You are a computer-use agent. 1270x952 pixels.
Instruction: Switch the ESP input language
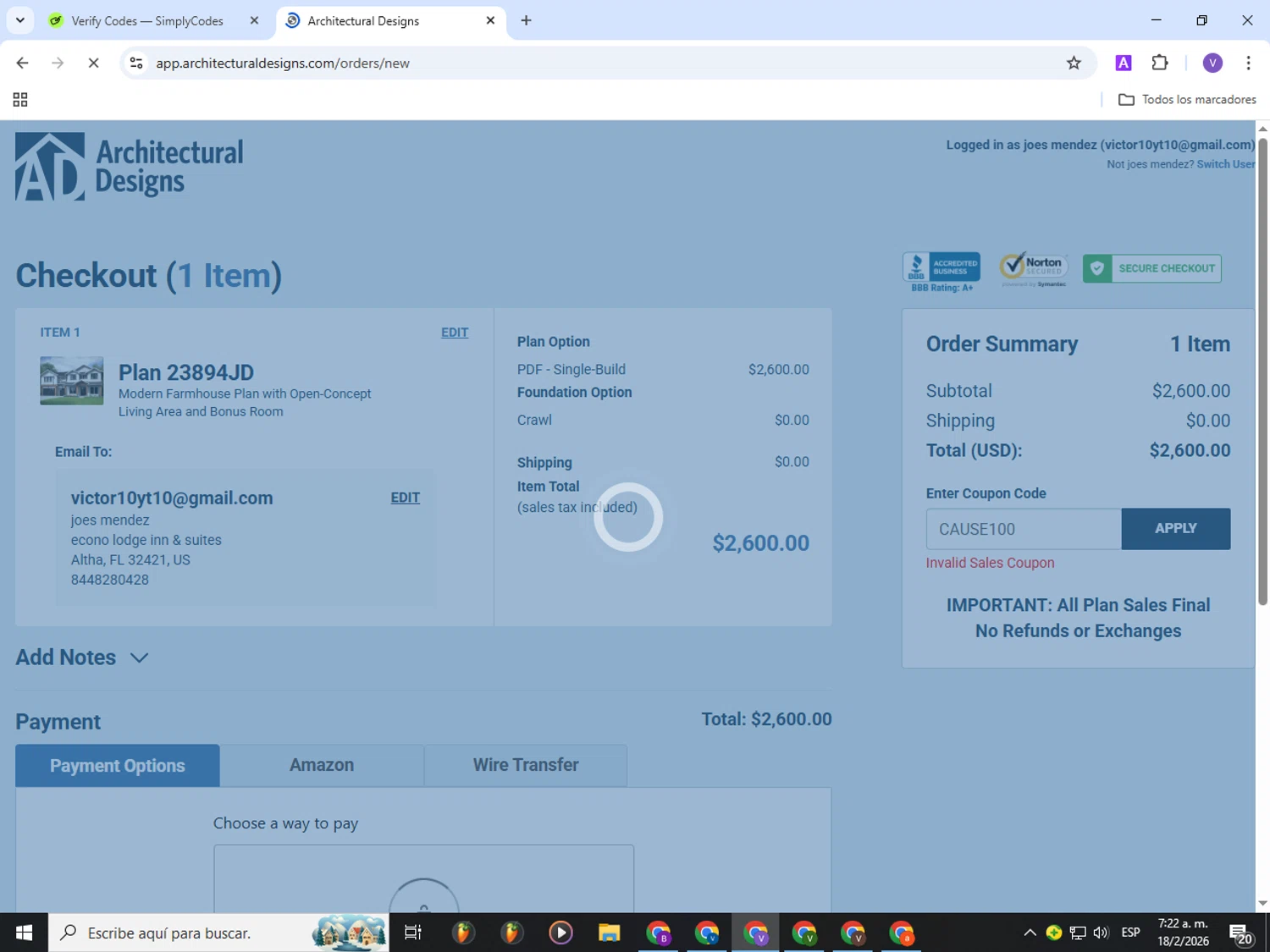1130,933
